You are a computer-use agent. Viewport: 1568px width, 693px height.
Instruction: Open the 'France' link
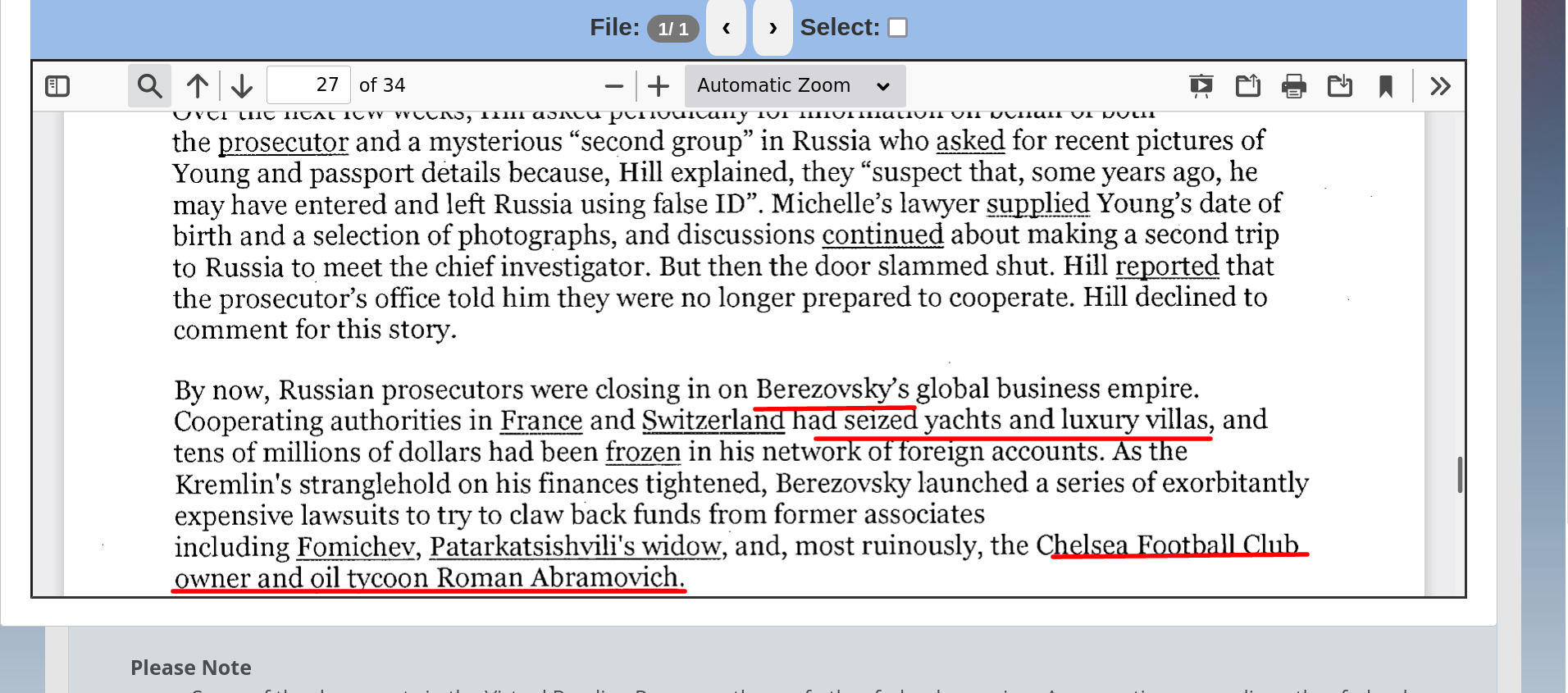pyautogui.click(x=541, y=421)
